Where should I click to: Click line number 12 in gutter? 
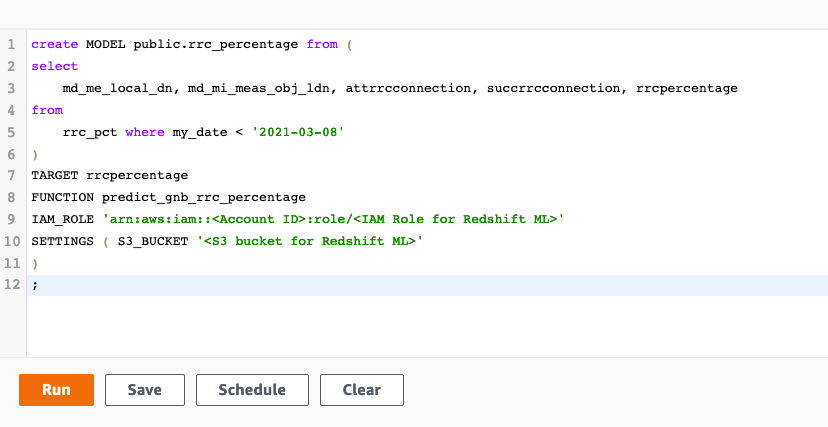click(x=10, y=285)
